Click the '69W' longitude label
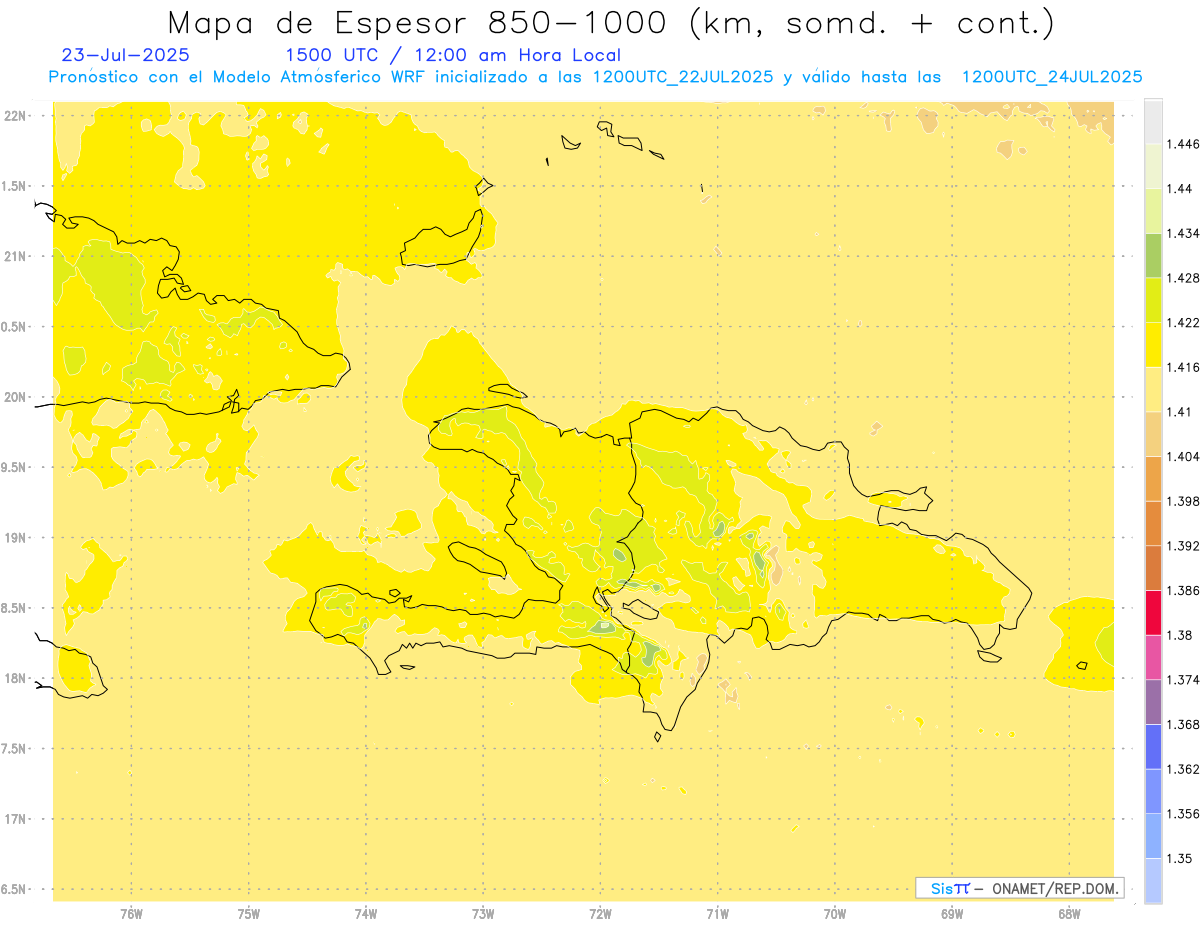This screenshot has height=927, width=1200. point(952,914)
